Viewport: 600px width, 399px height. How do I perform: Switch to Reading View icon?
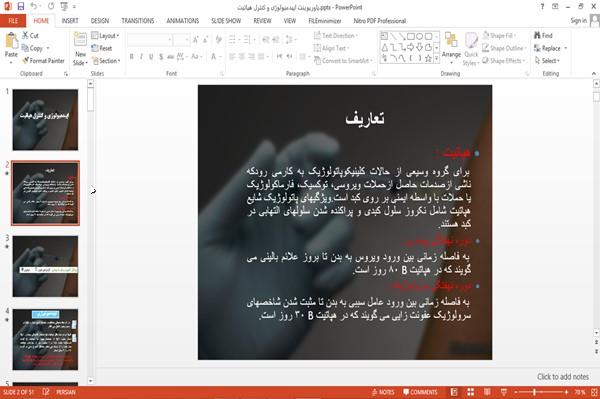(487, 392)
